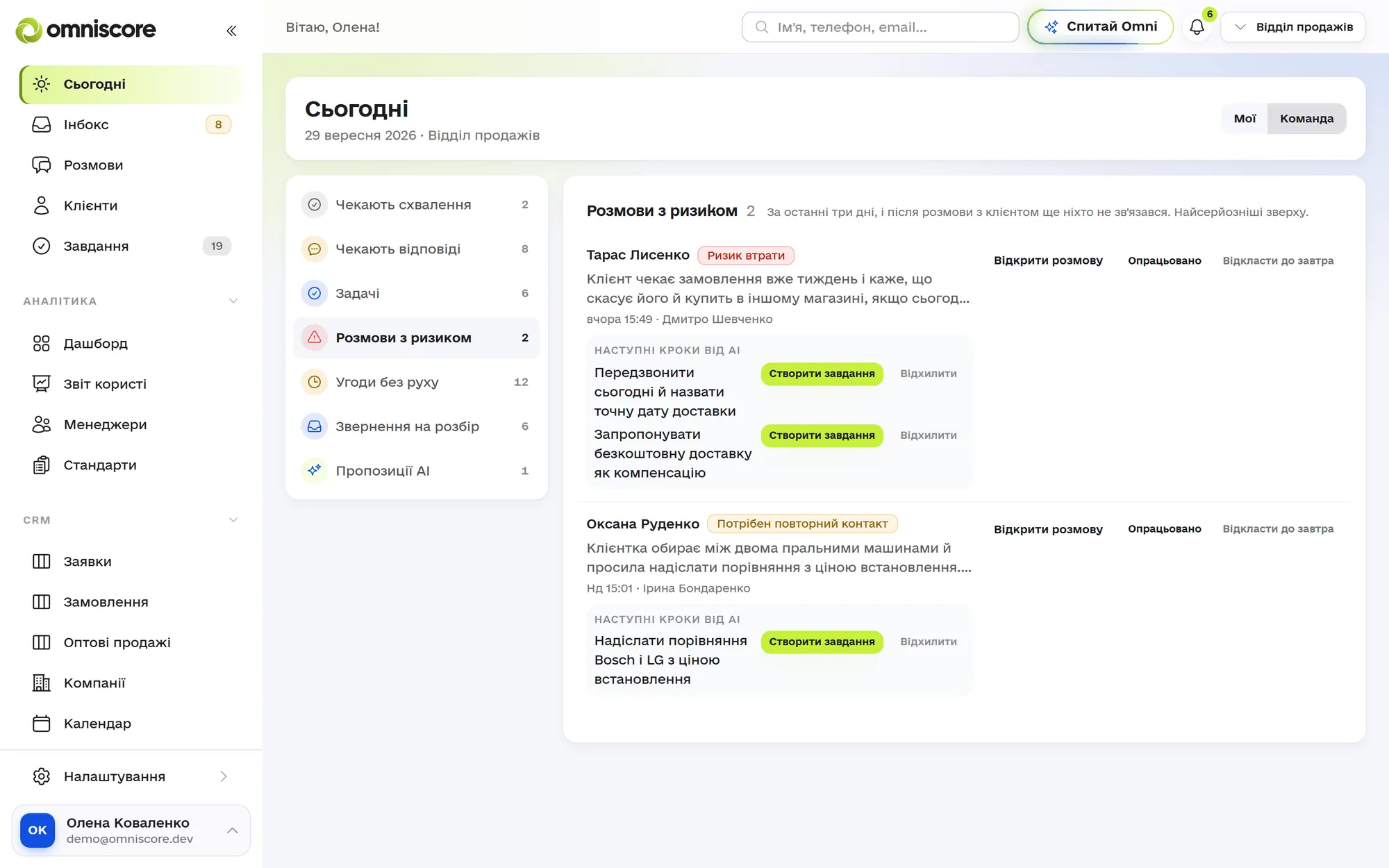Viewport: 1389px width, 868px height.
Task: Open Календар in sidebar
Action: (x=131, y=723)
